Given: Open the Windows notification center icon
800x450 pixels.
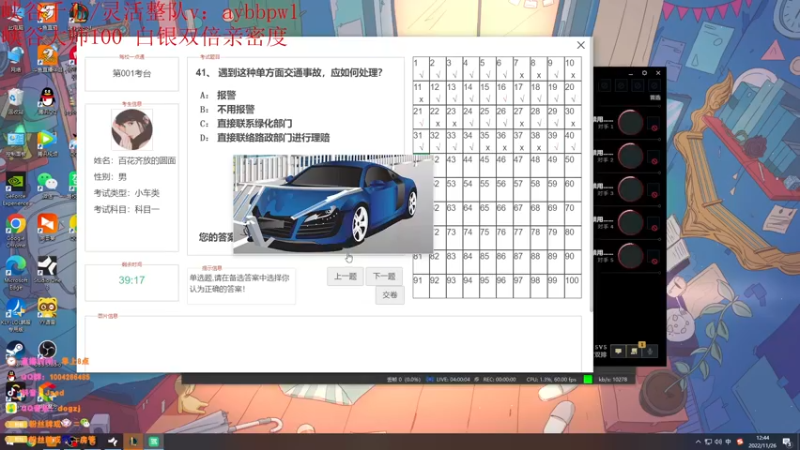Looking at the screenshot, I should (787, 442).
